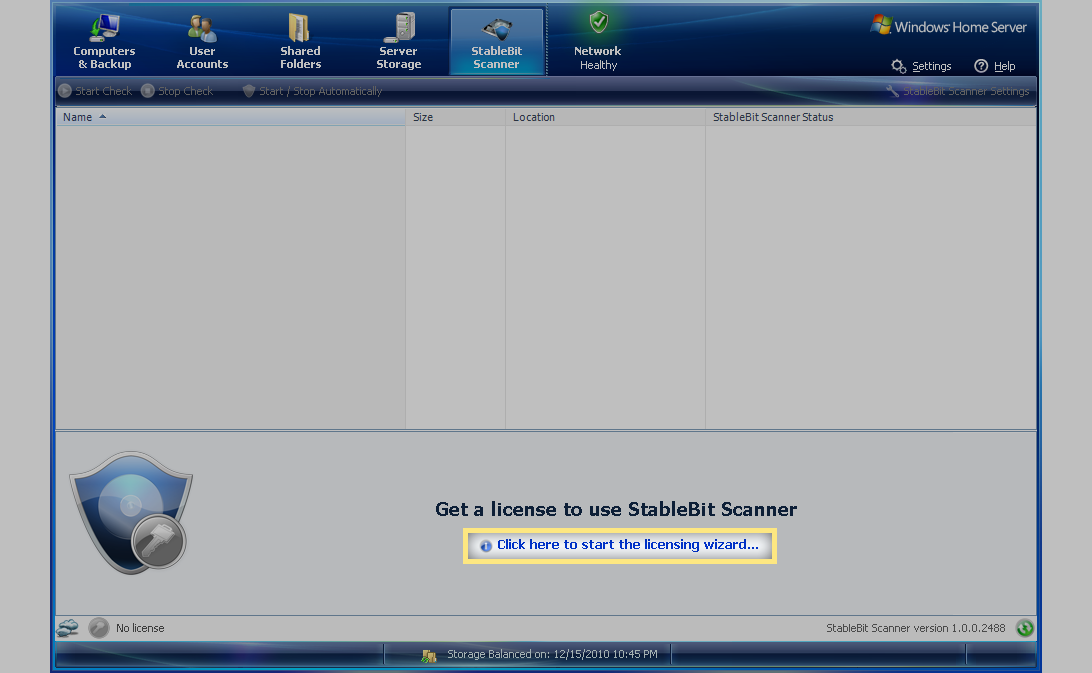
Task: Click the Storage Balanced status icon
Action: click(429, 655)
